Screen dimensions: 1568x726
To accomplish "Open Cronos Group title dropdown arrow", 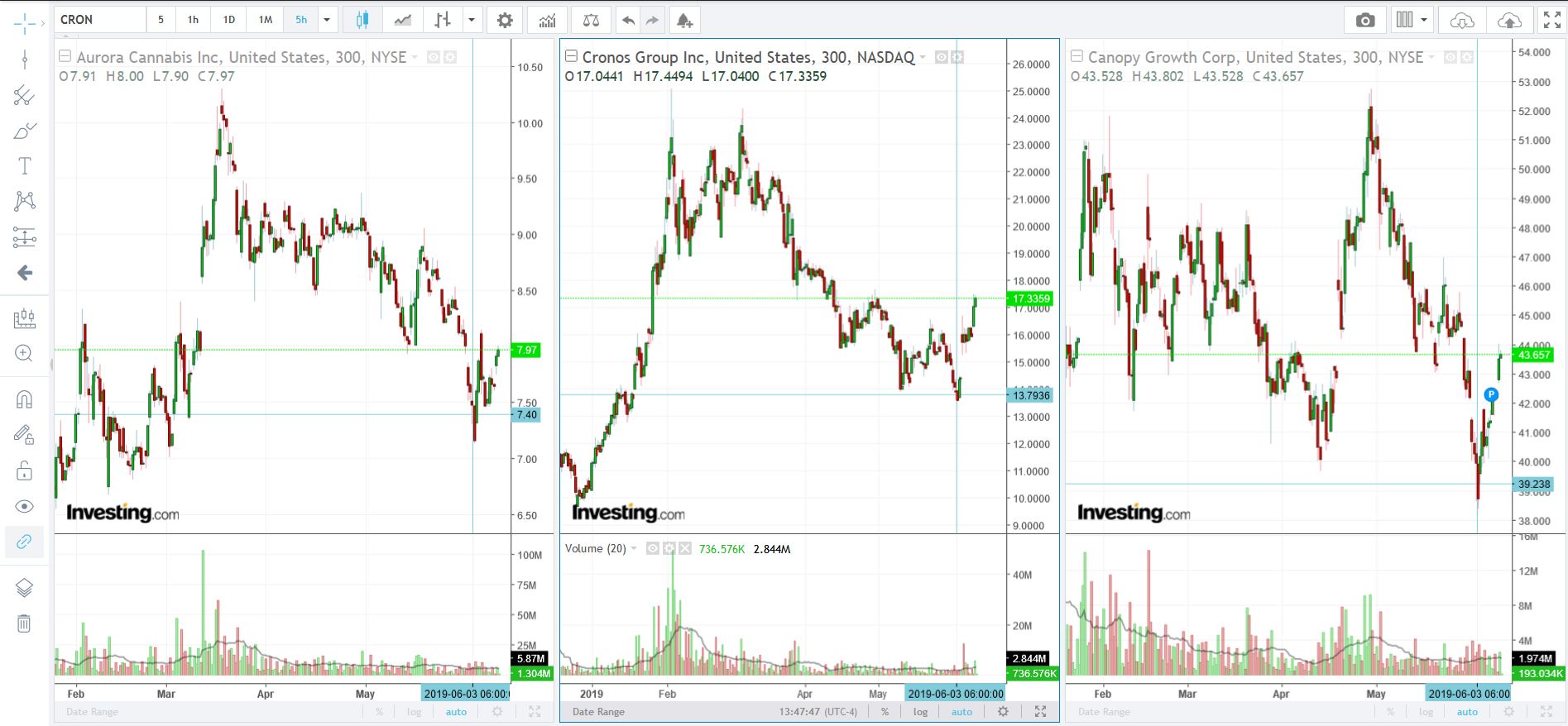I will tap(923, 57).
